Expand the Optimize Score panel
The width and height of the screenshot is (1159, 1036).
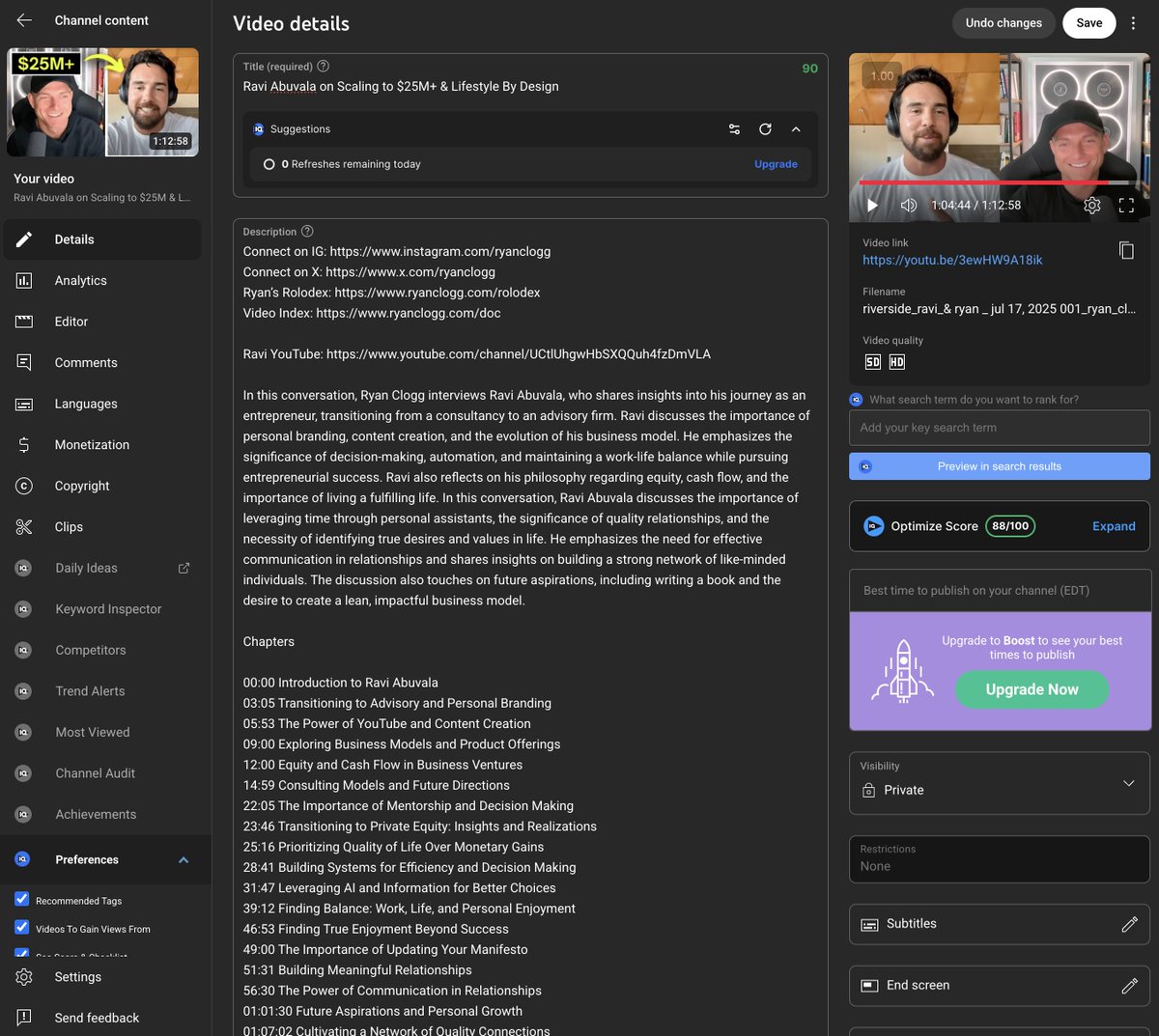1114,526
